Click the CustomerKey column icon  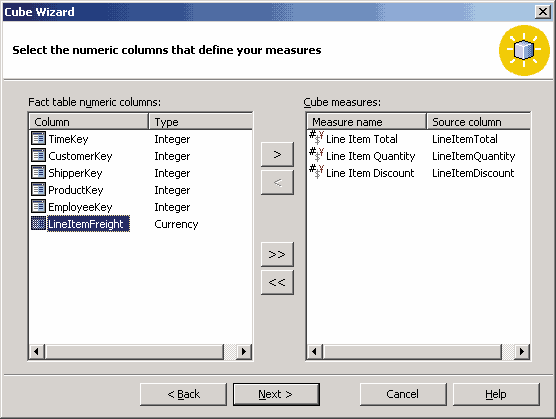(38, 156)
